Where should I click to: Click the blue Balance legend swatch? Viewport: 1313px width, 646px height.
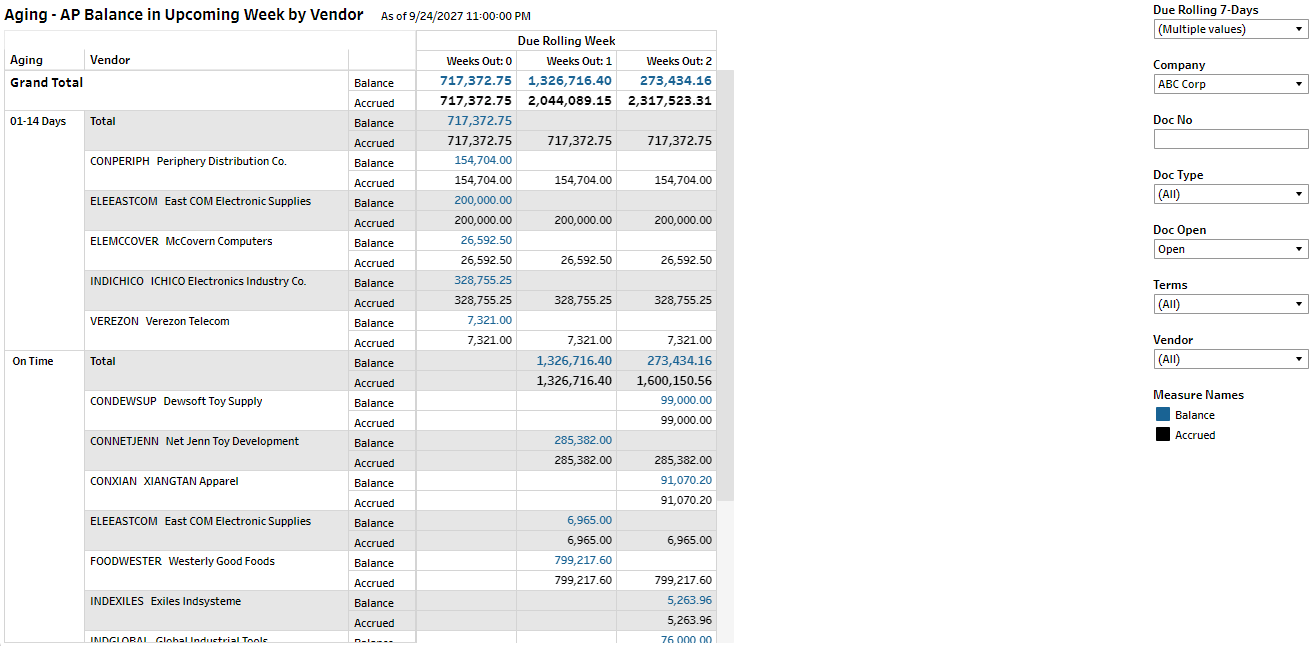(1163, 415)
